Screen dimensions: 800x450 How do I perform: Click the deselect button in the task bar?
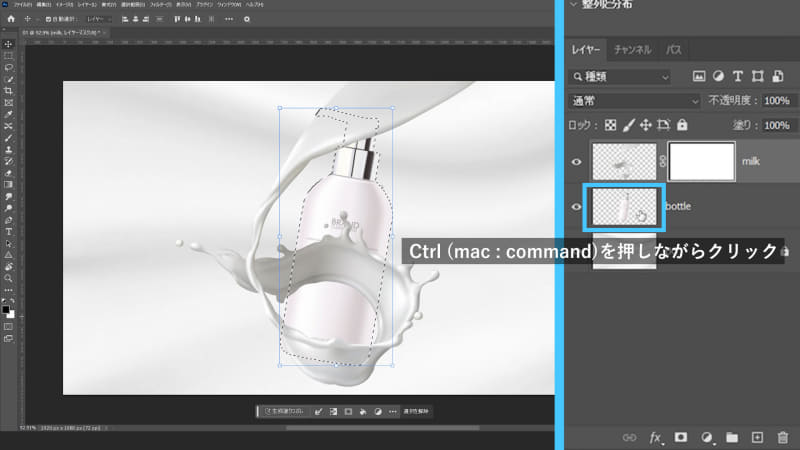pos(416,411)
